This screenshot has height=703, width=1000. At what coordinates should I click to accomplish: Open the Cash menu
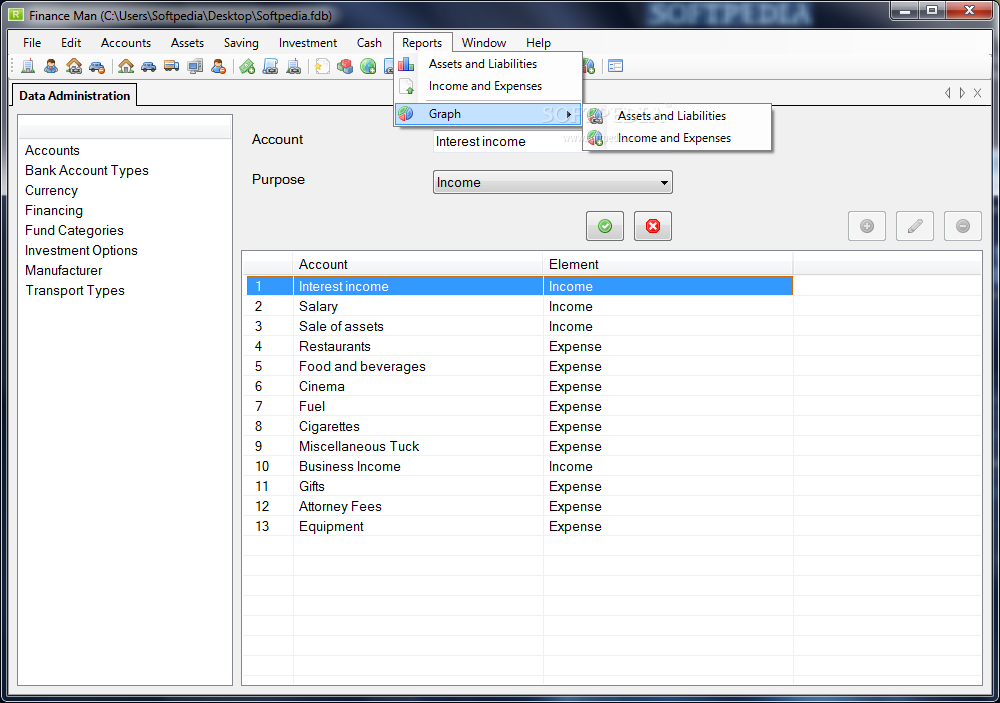369,43
